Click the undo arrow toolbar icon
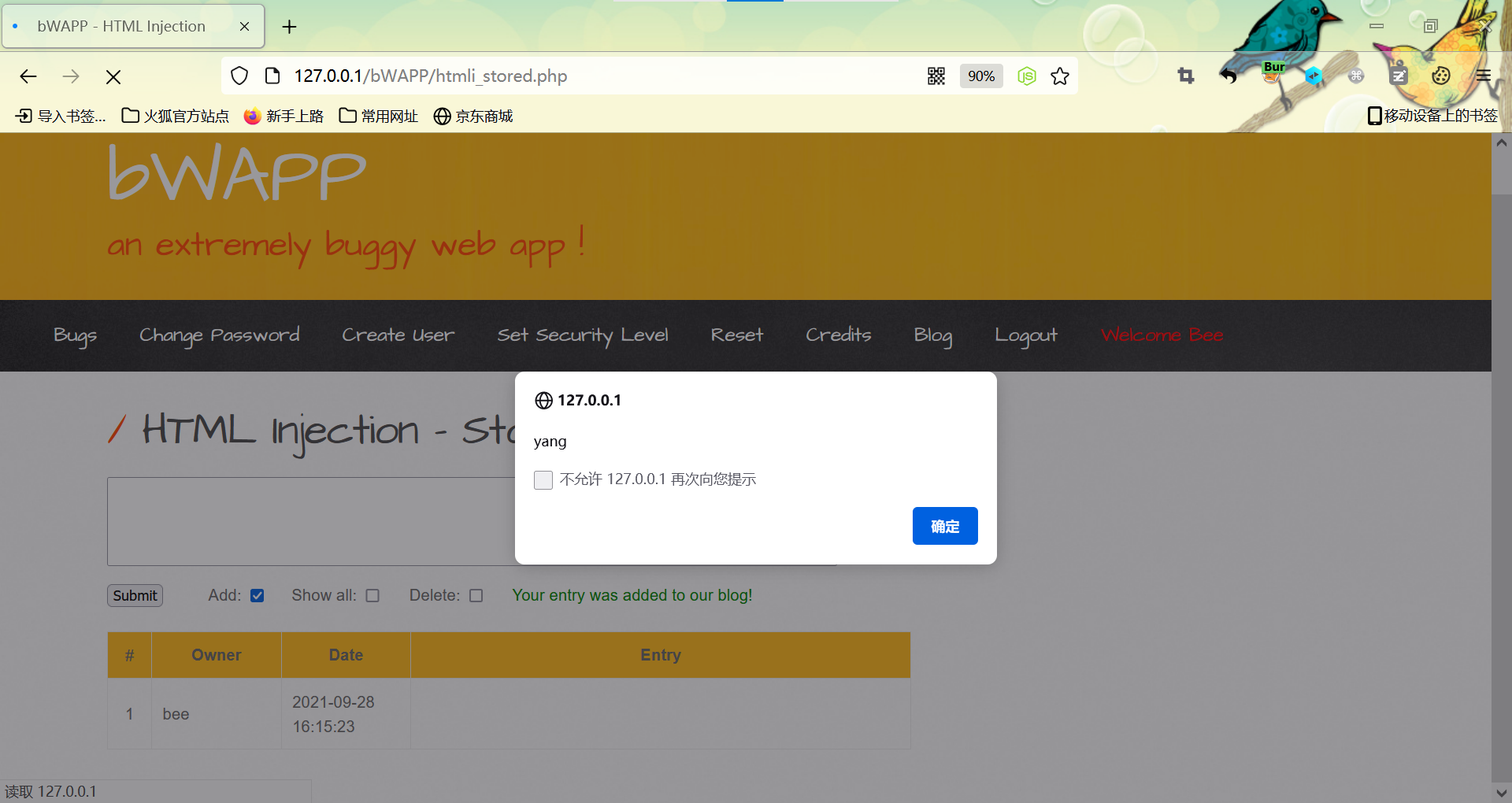 point(1228,76)
